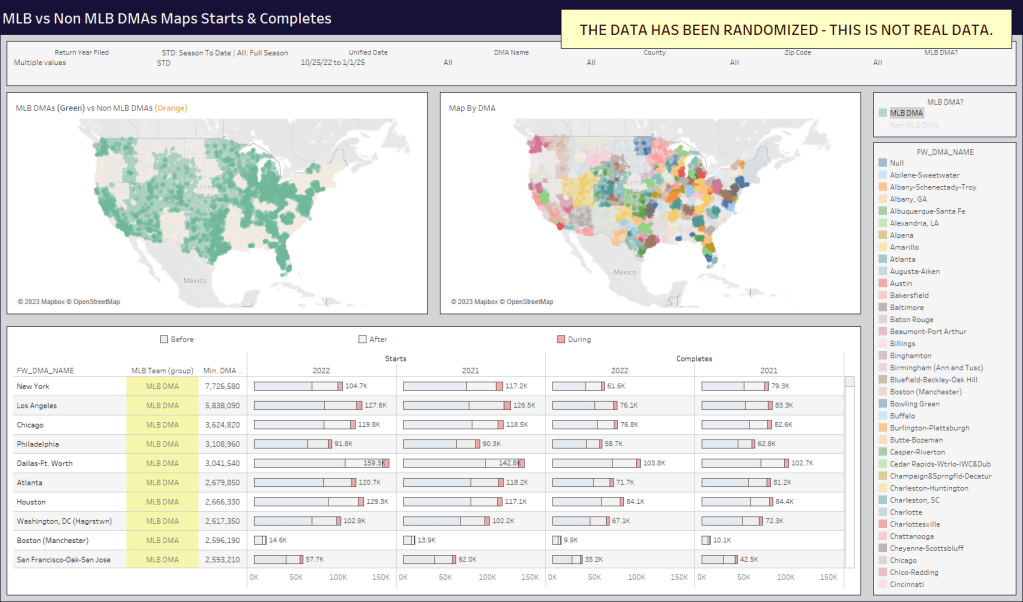This screenshot has height=602, width=1023.
Task: Click the Null legend color square
Action: click(883, 163)
